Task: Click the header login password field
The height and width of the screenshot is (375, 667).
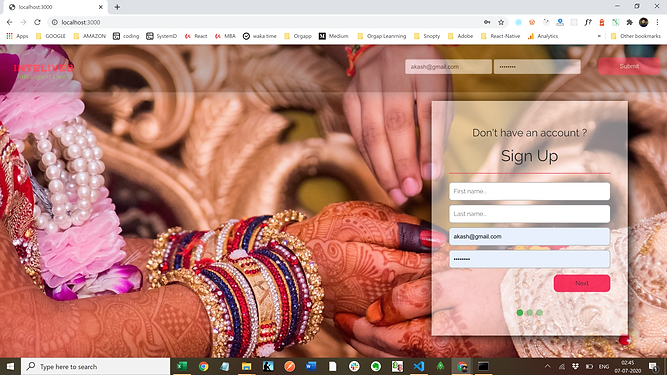Action: tap(537, 67)
